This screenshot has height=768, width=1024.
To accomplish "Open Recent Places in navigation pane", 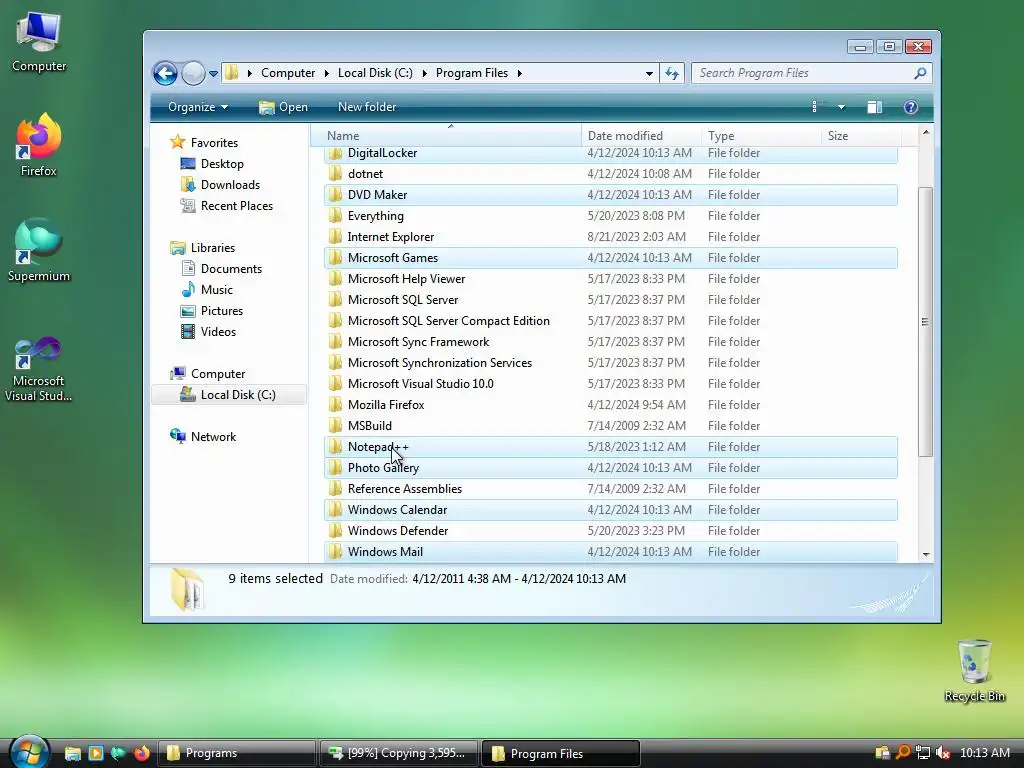I will click(x=236, y=206).
